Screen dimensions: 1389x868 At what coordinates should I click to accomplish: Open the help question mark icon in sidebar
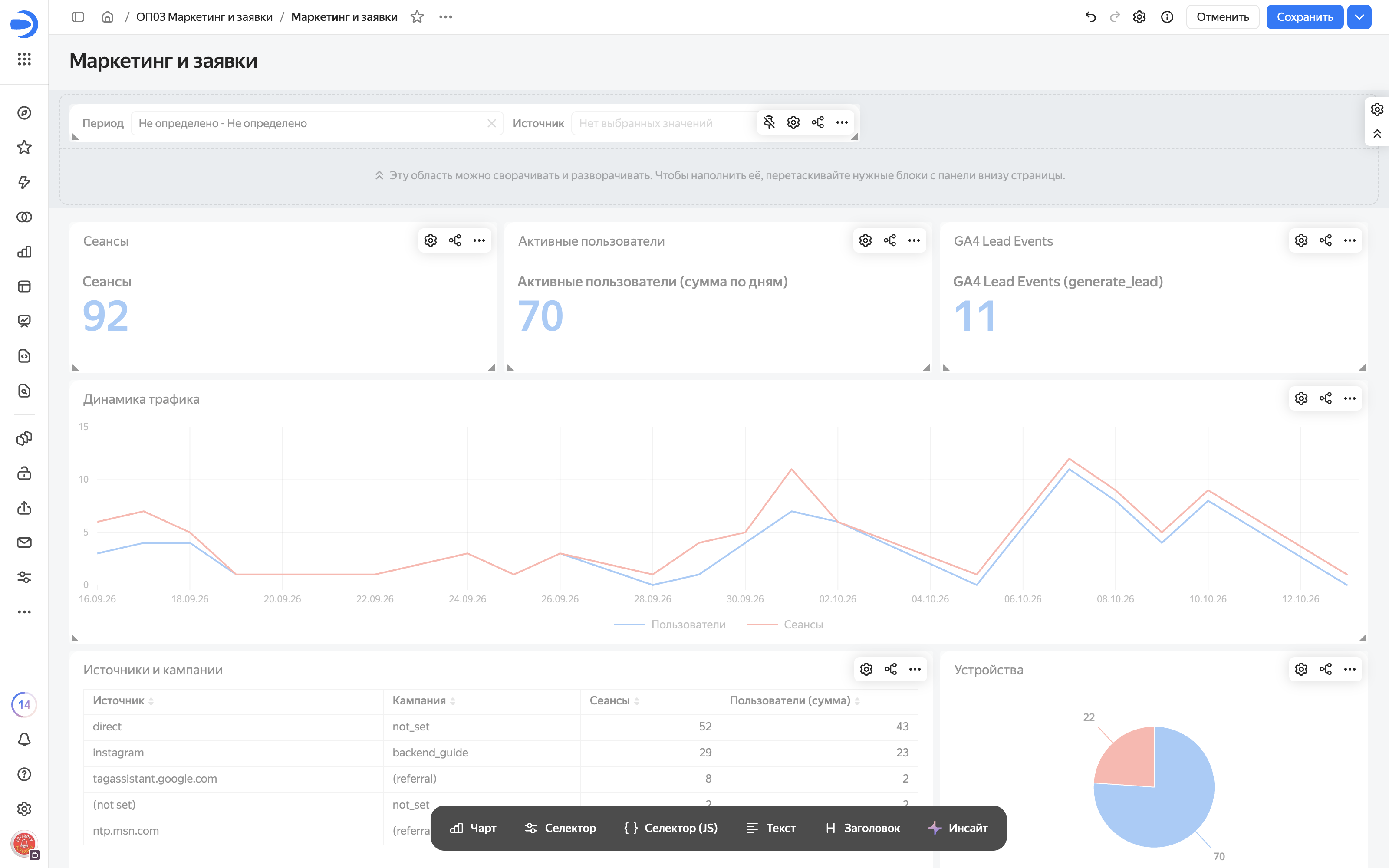pos(24,774)
